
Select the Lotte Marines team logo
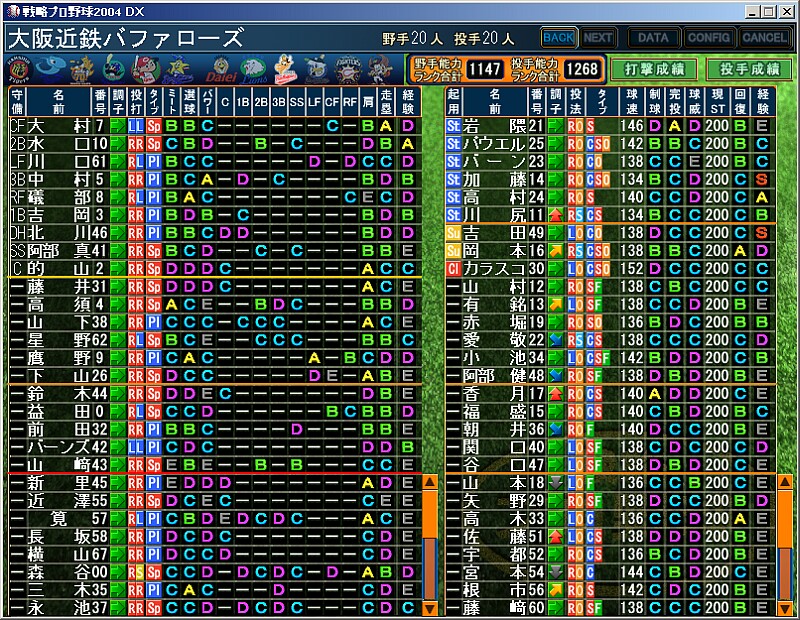[316, 69]
